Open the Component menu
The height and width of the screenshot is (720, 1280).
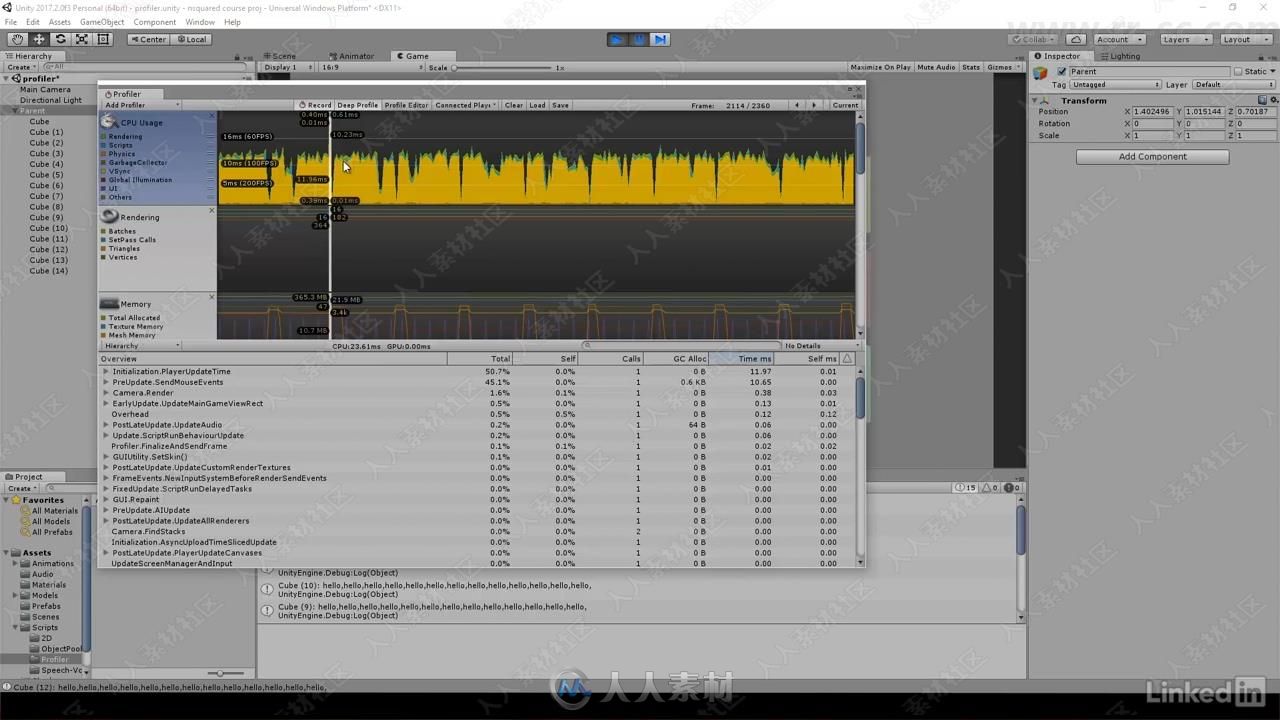(154, 22)
